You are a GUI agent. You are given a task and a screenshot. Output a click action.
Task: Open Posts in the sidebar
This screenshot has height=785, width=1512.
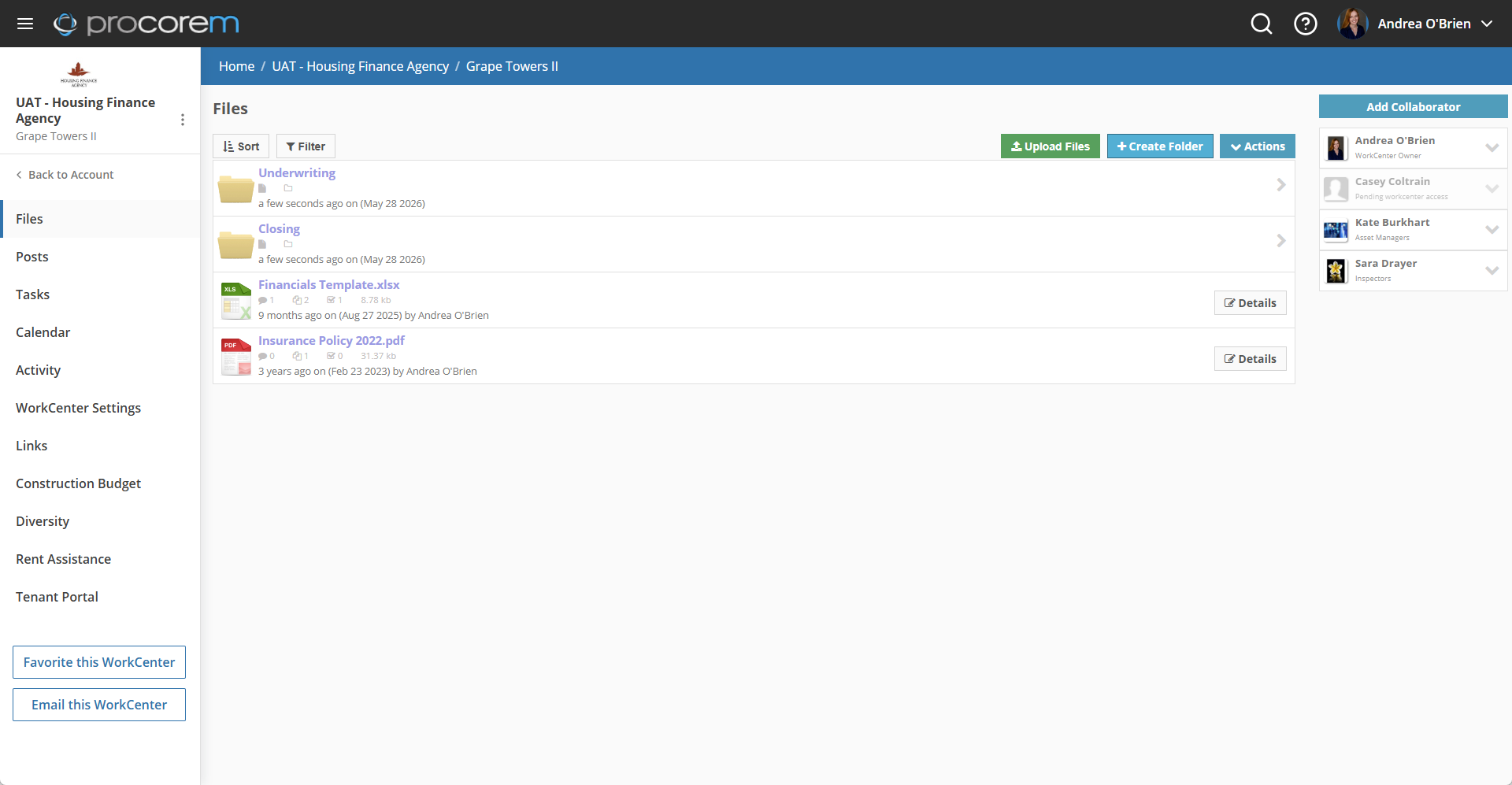click(x=100, y=257)
